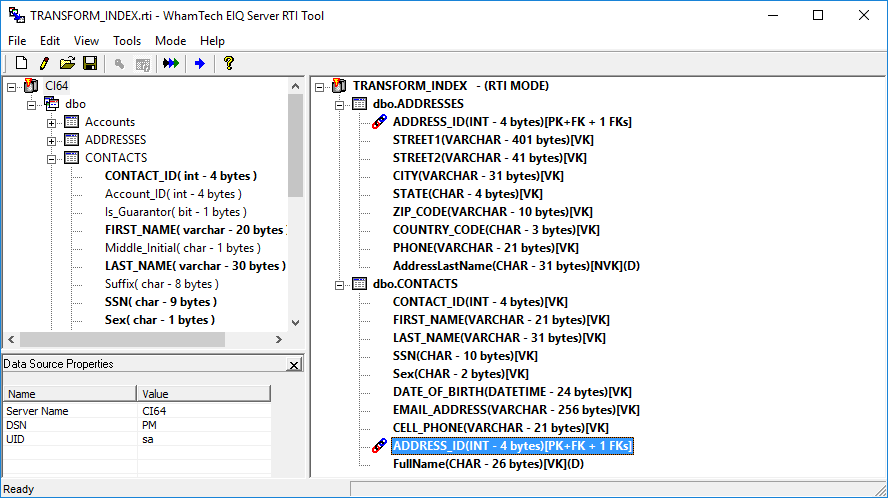
Task: Click the Accounts table icon
Action: pyautogui.click(x=71, y=122)
